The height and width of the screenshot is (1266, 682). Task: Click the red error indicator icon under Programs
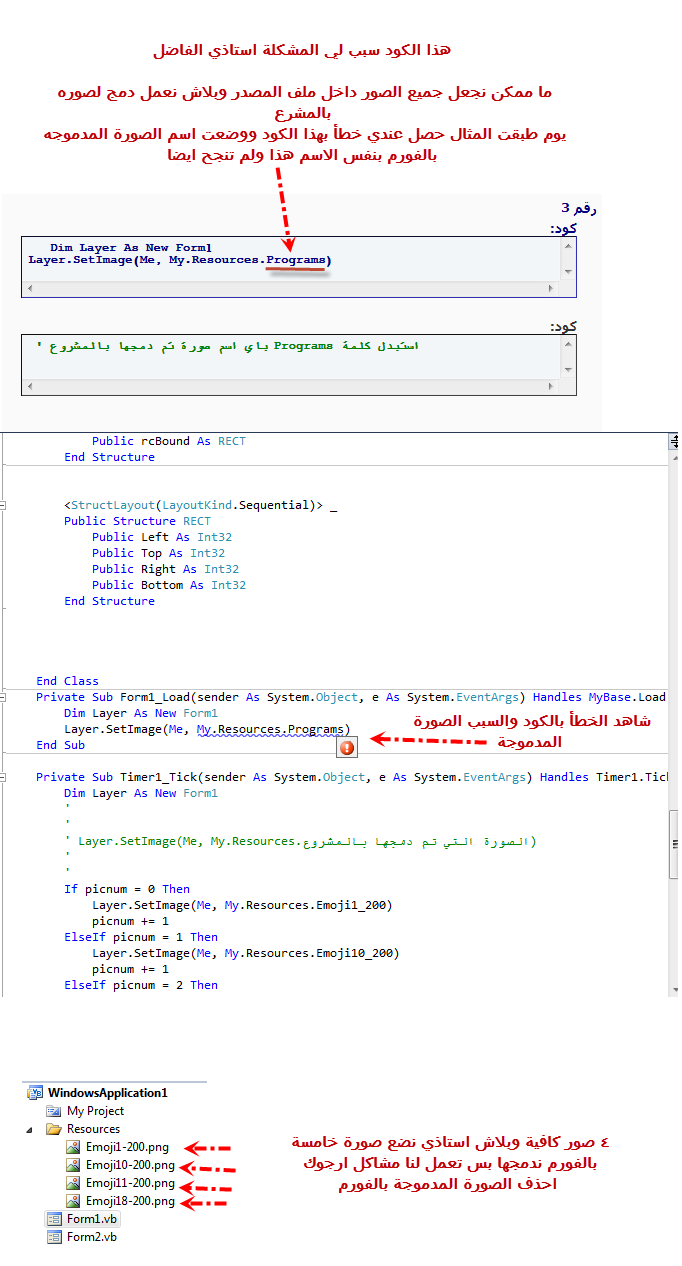(347, 747)
